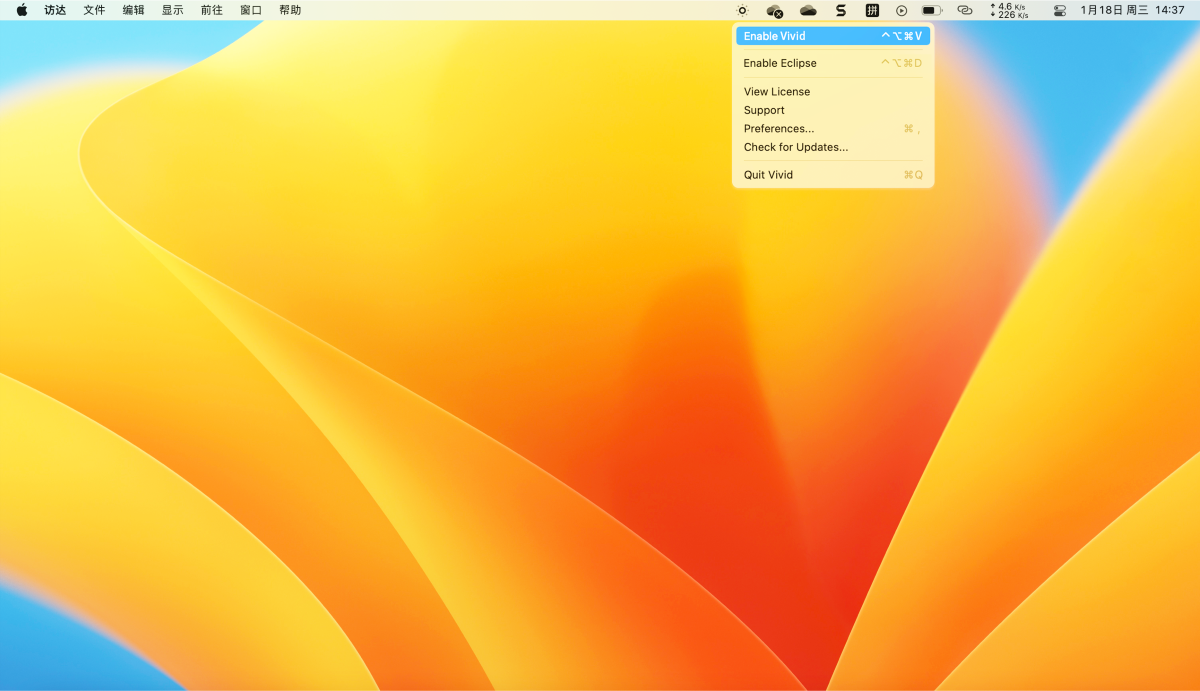Open the Apple logo menu

click(x=22, y=10)
